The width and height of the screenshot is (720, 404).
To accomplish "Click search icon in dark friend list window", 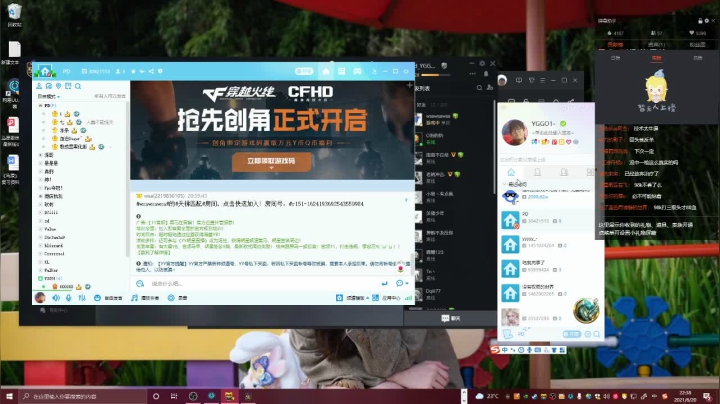I will 479,88.
